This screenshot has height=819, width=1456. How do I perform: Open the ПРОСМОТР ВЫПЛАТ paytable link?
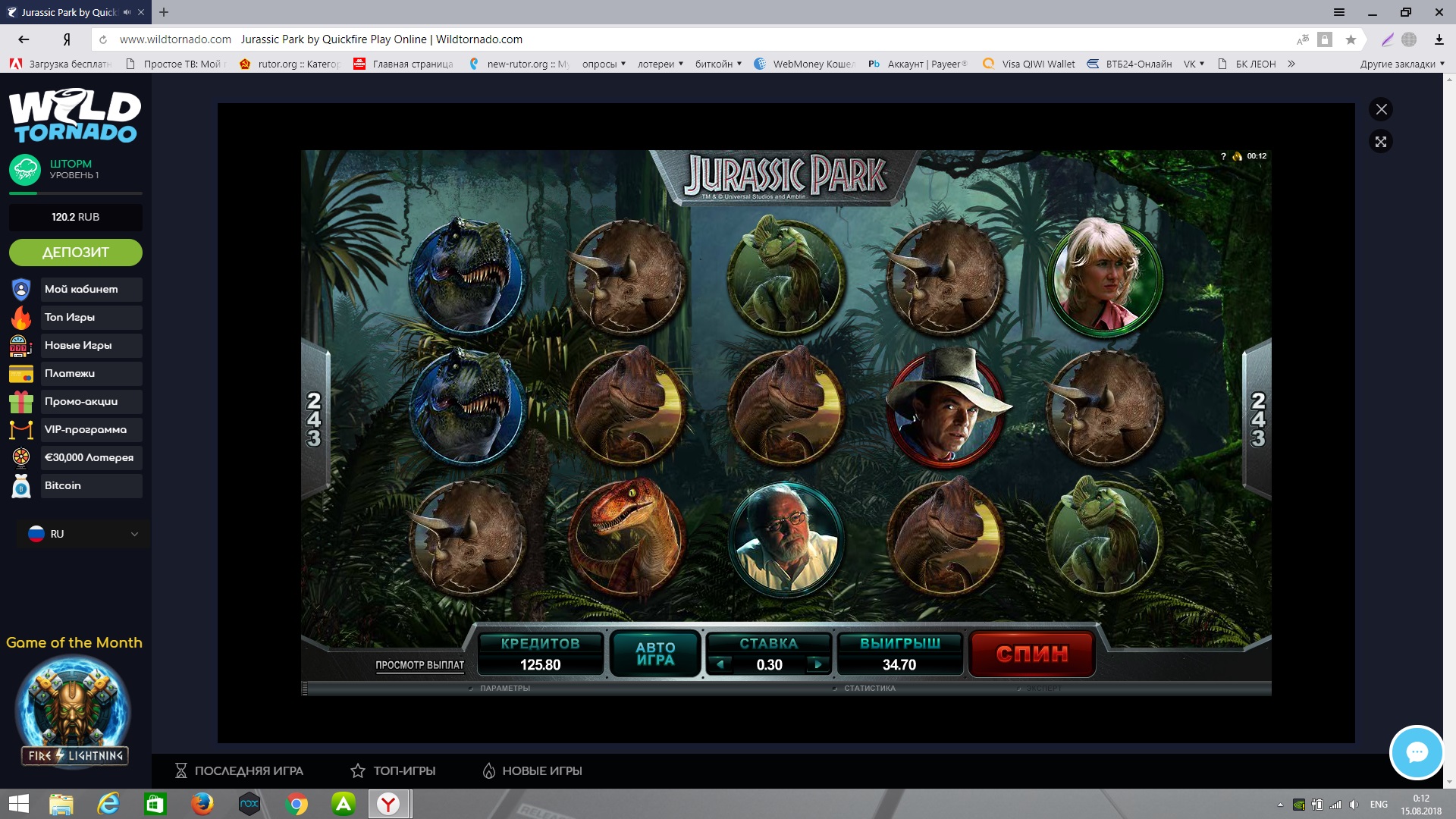(419, 665)
